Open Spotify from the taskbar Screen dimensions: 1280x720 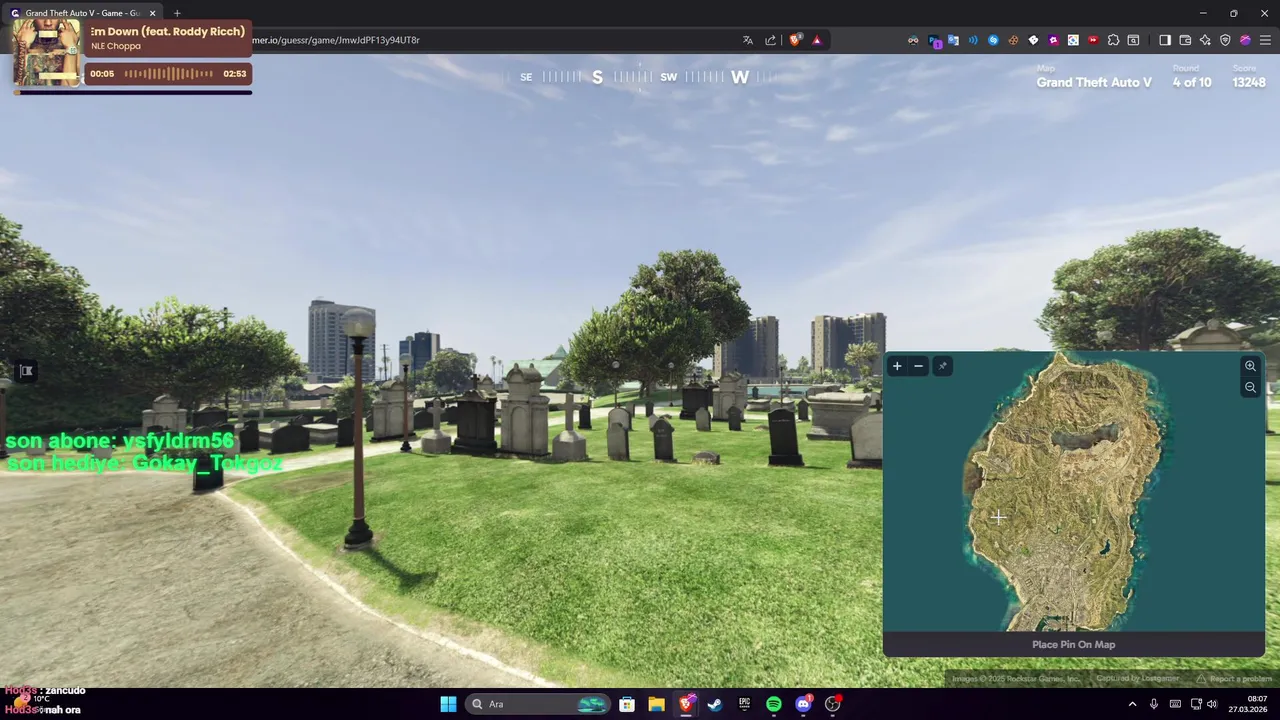774,704
